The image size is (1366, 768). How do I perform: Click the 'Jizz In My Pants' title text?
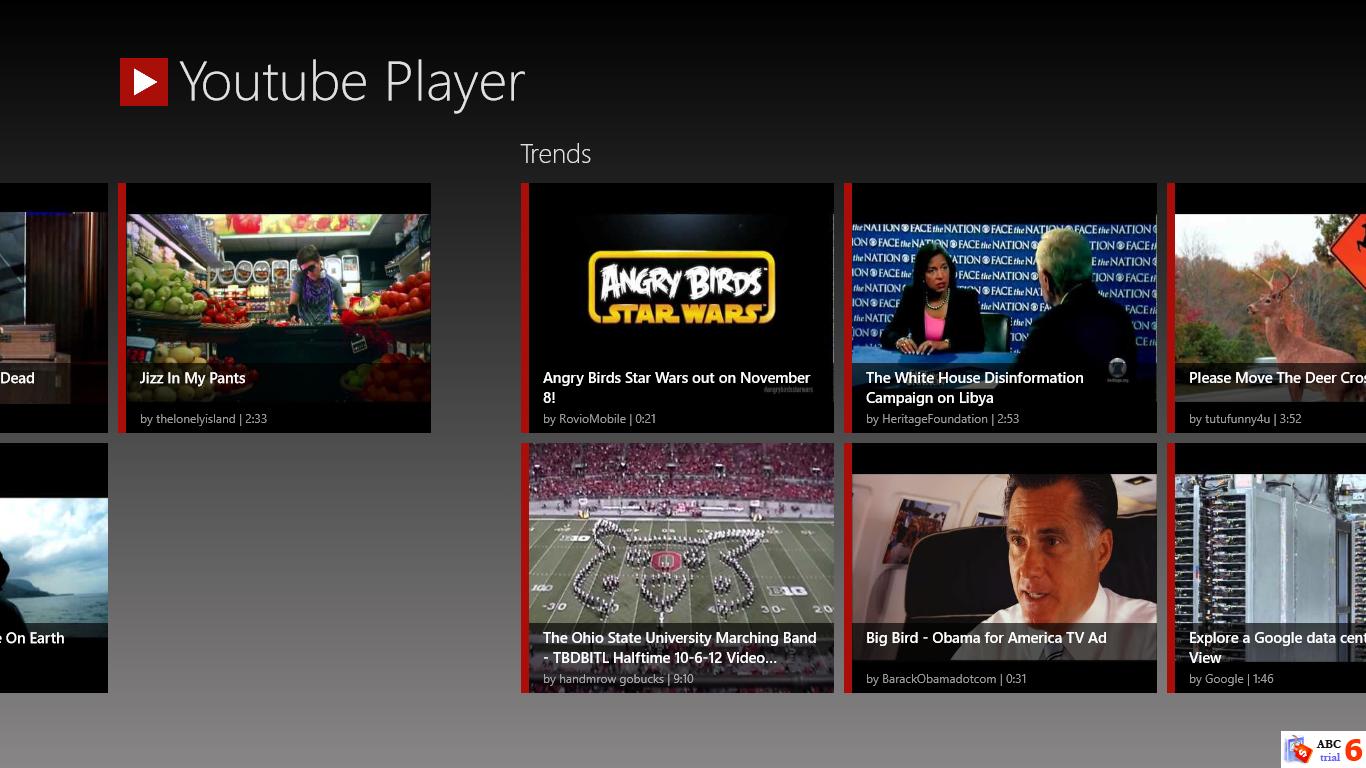pos(192,378)
